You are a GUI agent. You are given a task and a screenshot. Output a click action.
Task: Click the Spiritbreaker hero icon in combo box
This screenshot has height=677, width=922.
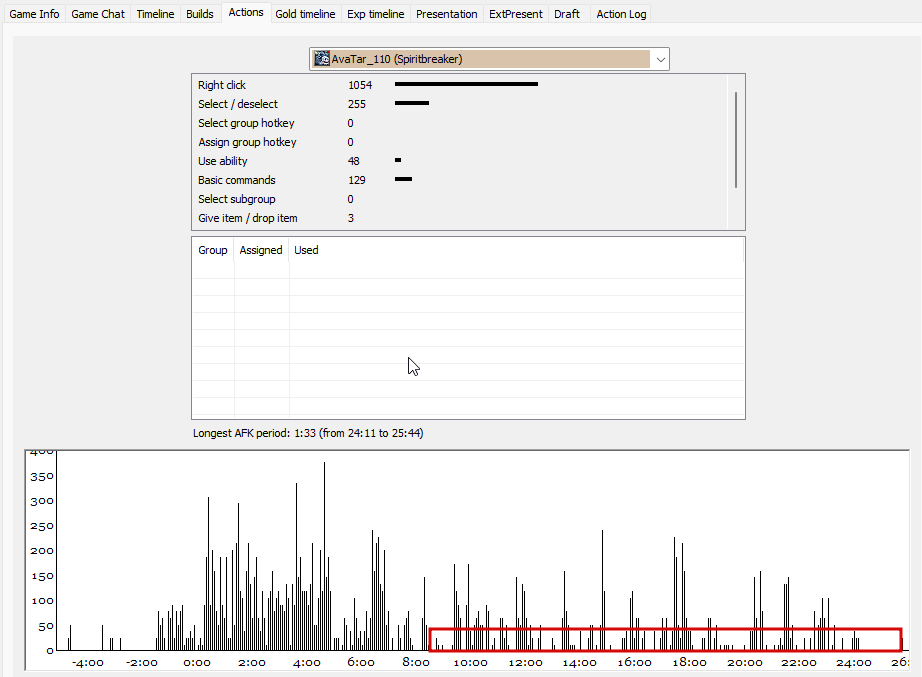pyautogui.click(x=322, y=59)
